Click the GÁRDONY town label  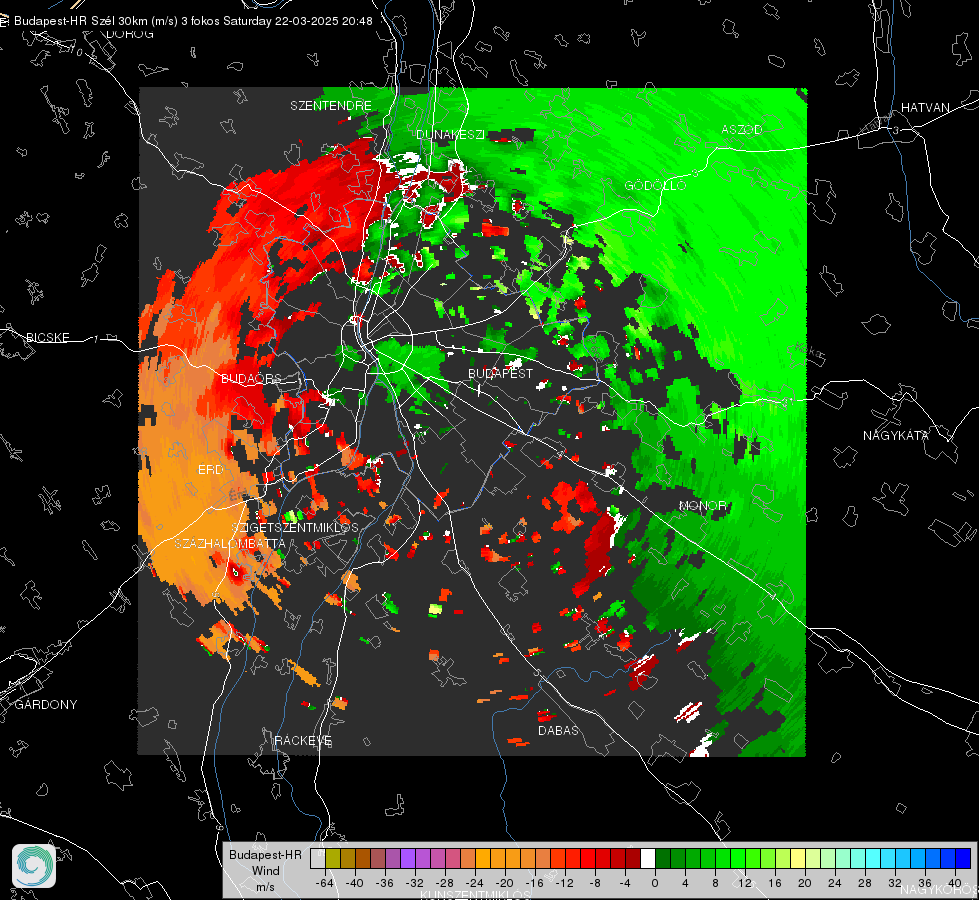point(46,705)
